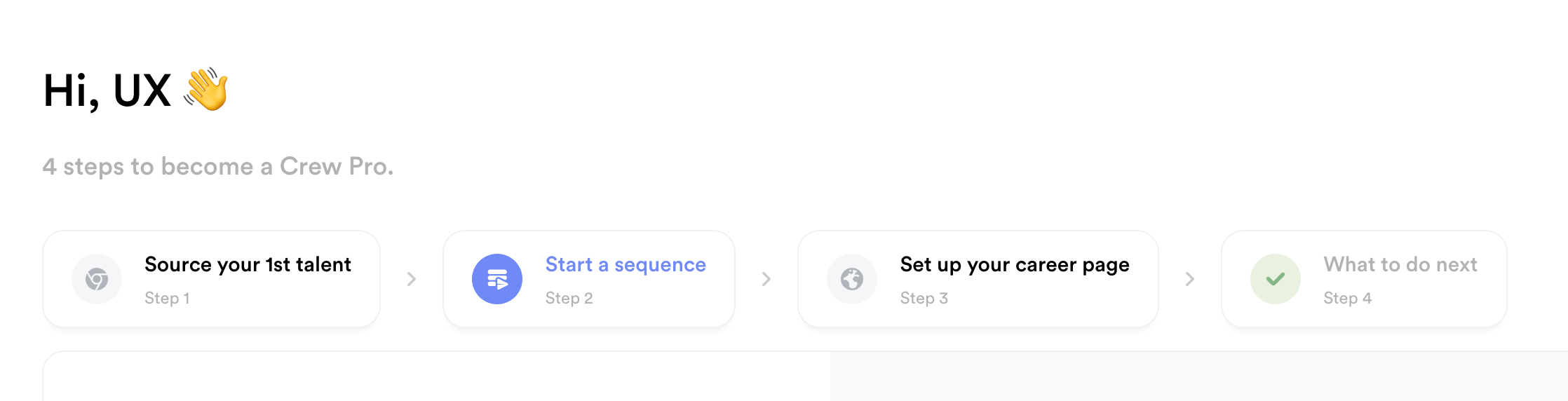Click the chevron before 'What to do next'
The width and height of the screenshot is (1568, 401).
(x=1190, y=279)
